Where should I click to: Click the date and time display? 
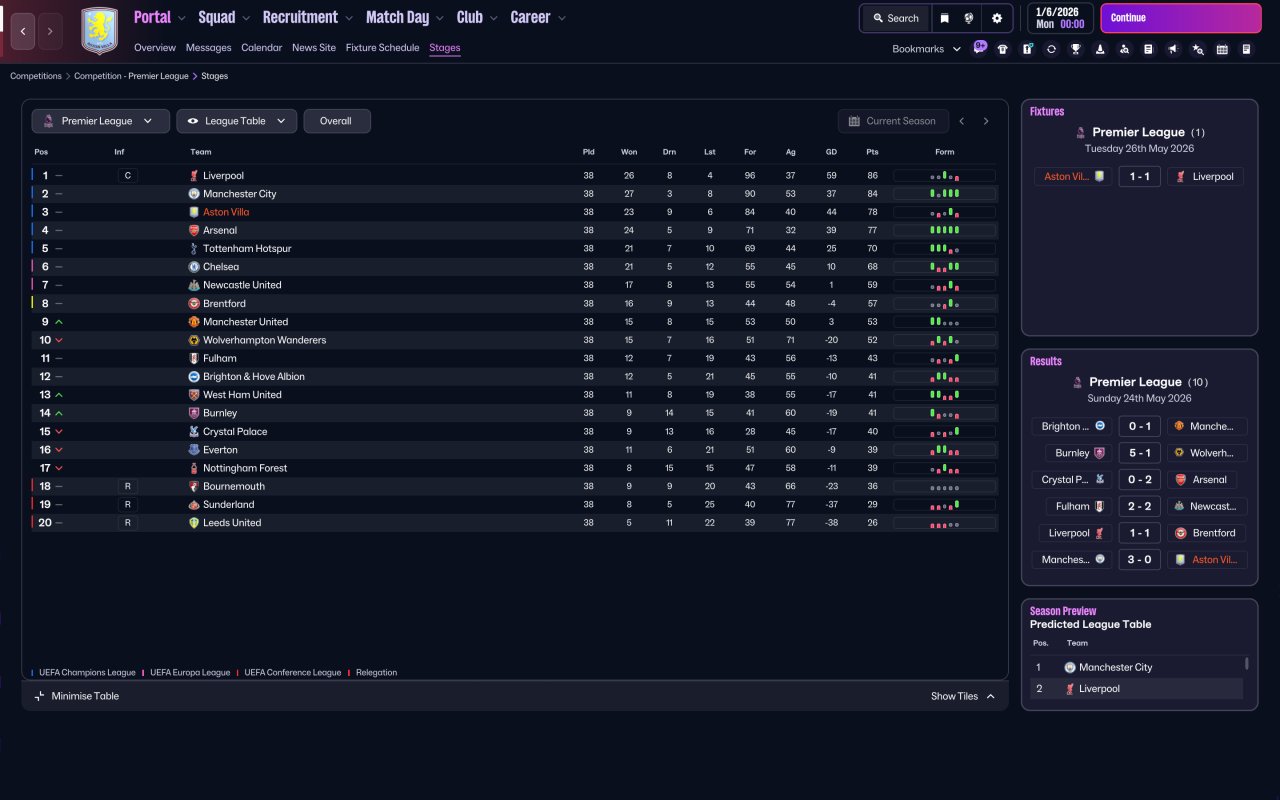[x=1060, y=18]
